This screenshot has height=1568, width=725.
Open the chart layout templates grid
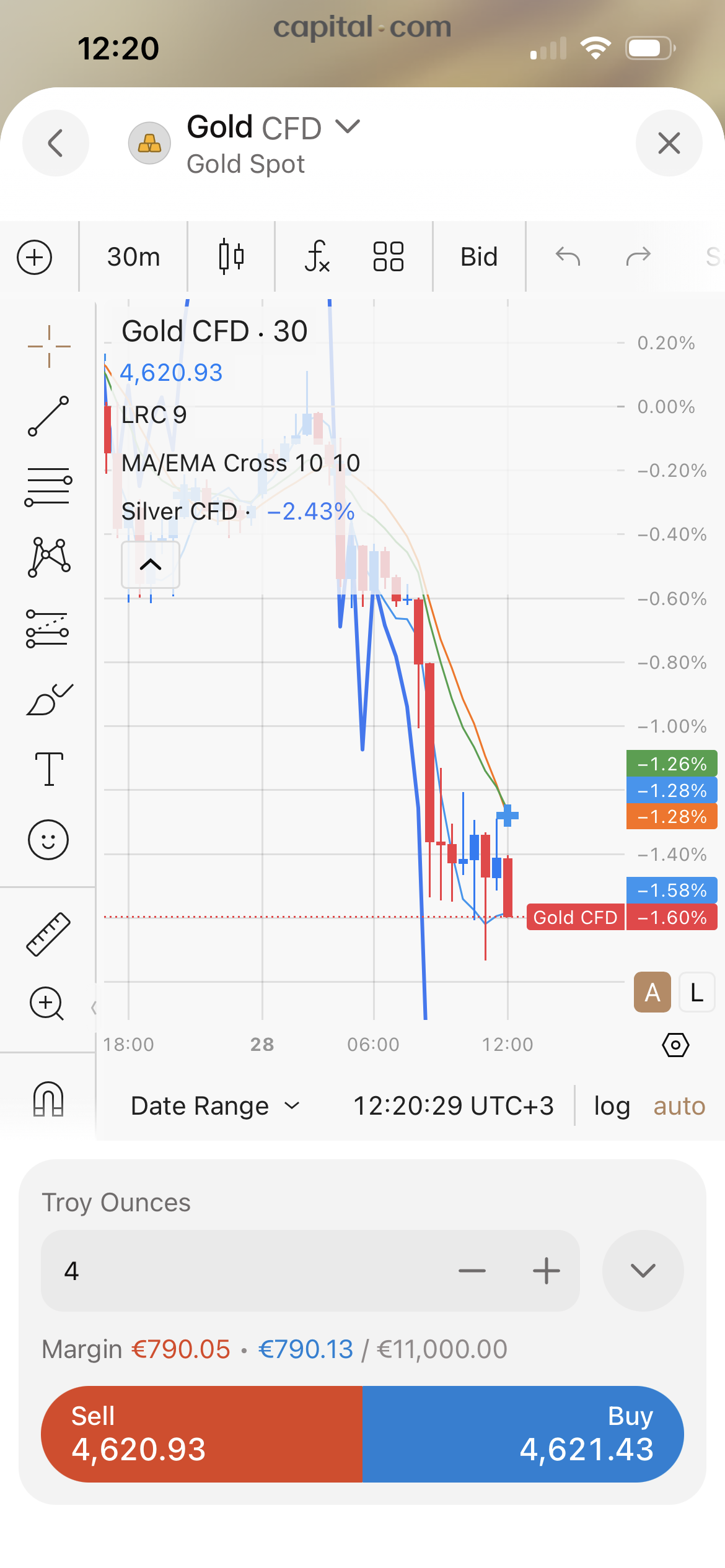click(389, 257)
